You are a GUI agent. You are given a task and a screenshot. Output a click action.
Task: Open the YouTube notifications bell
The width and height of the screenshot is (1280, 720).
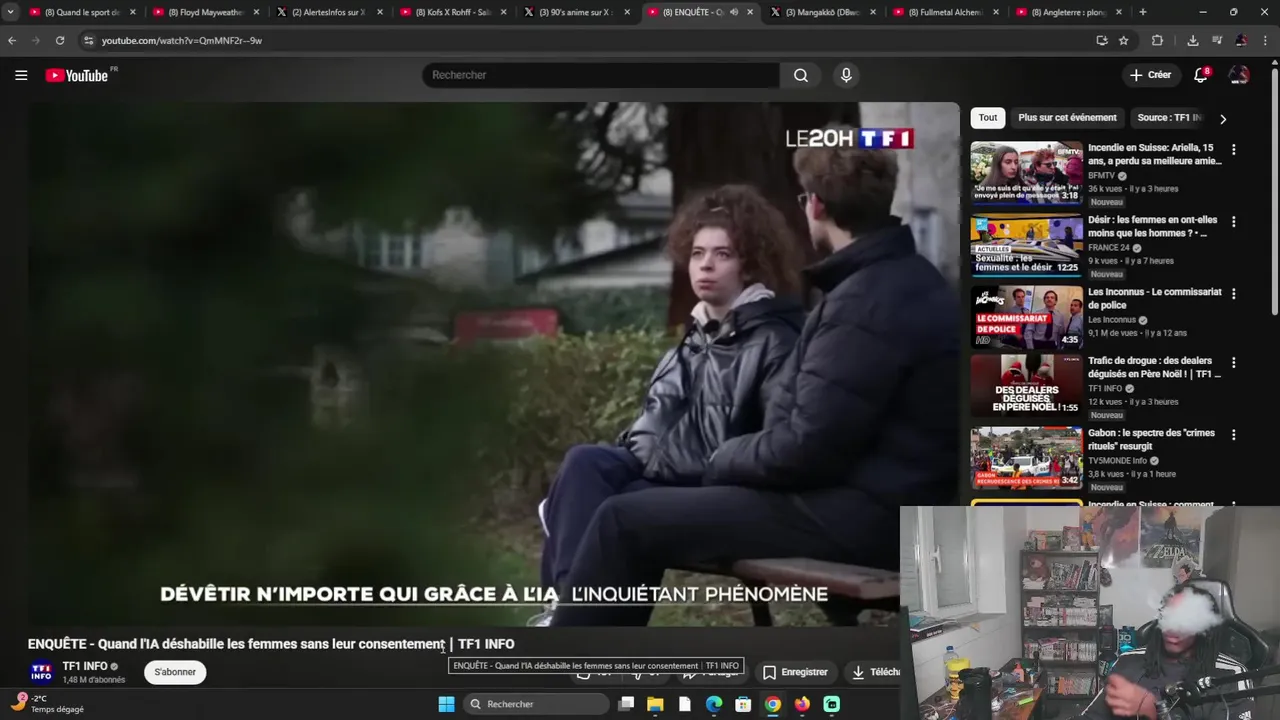1201,75
